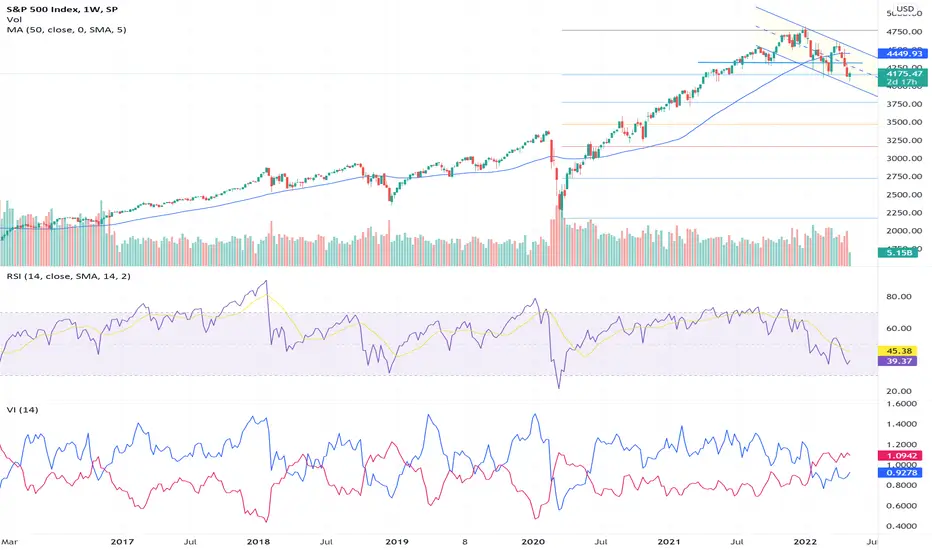Click the 2019 time axis label
Screen dimensions: 932x550
point(397,542)
